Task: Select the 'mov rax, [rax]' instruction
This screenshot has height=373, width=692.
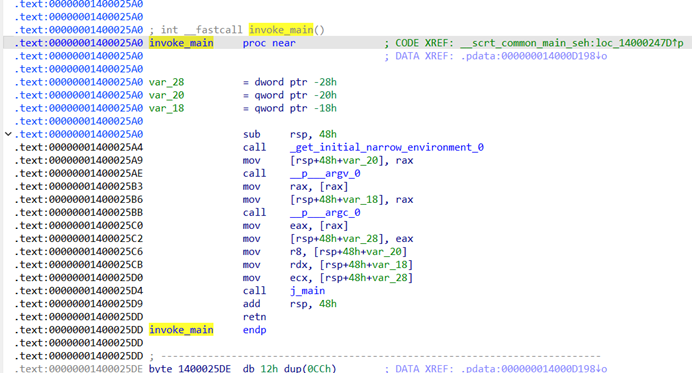Action: (295, 186)
